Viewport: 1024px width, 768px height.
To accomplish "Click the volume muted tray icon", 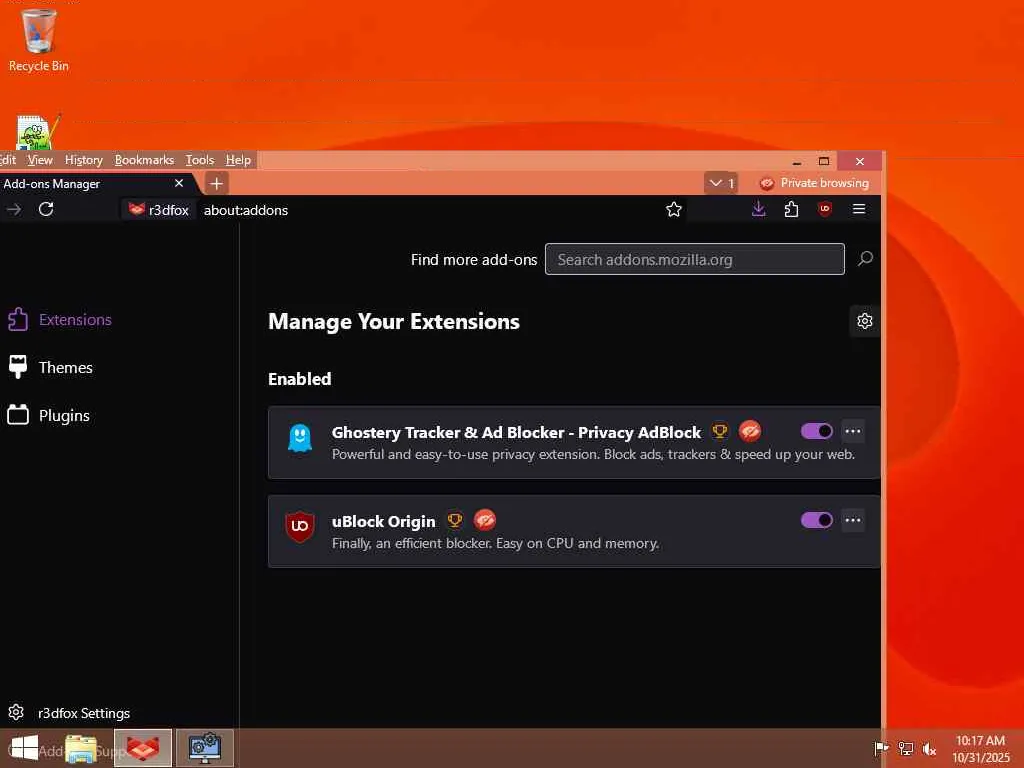I will click(x=929, y=748).
